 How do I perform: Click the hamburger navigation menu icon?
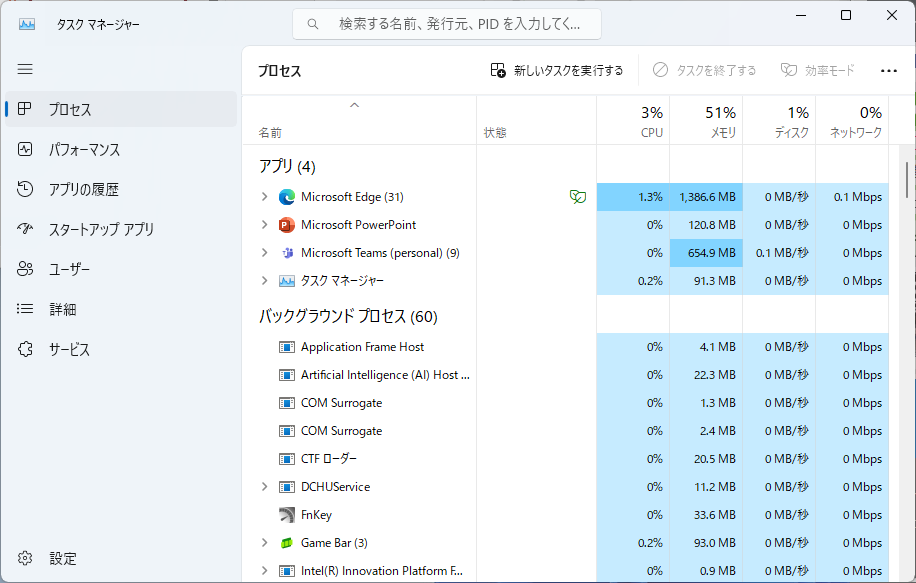pos(25,69)
